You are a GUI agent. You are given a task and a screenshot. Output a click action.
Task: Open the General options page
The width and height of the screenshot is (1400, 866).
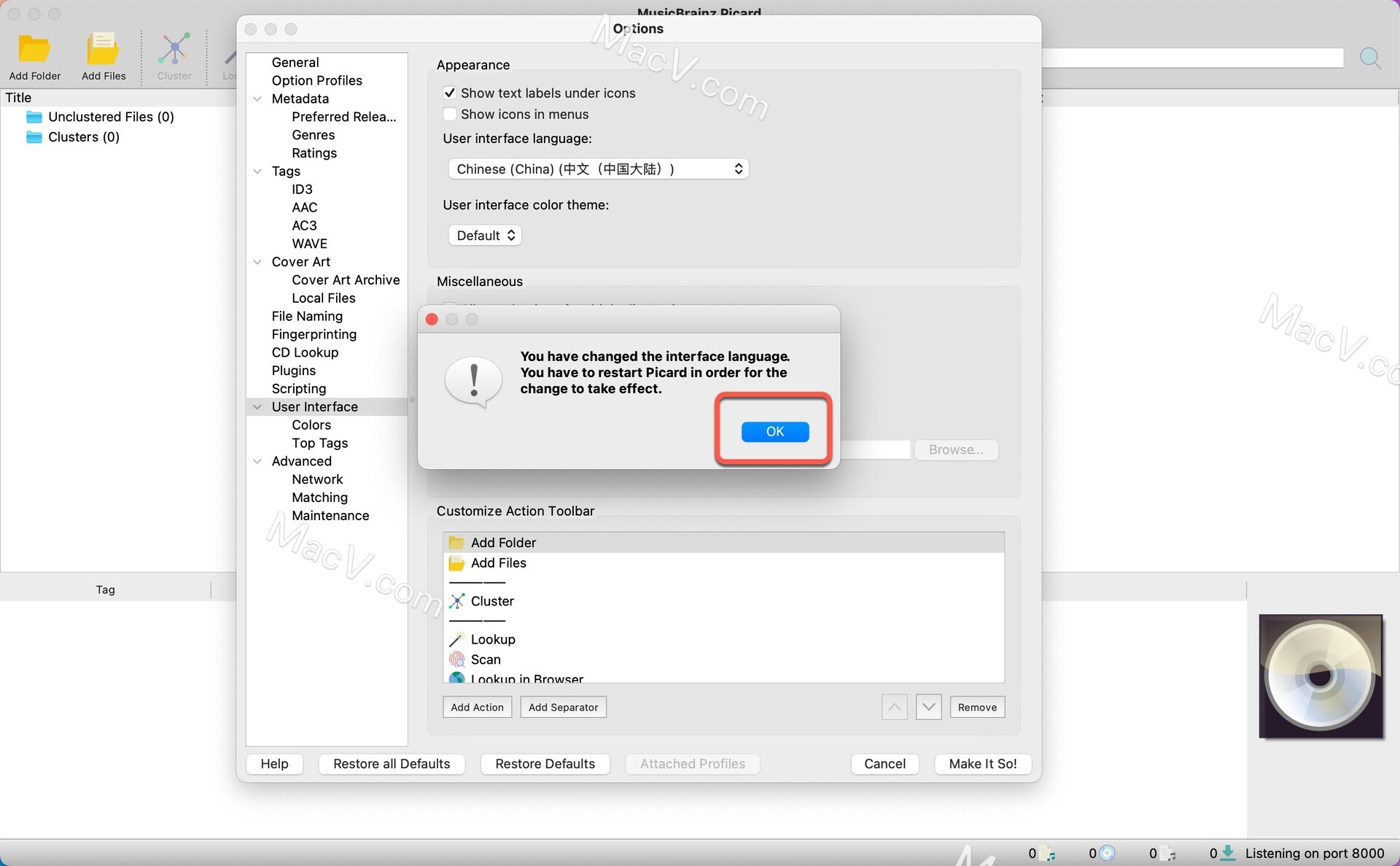pos(295,63)
